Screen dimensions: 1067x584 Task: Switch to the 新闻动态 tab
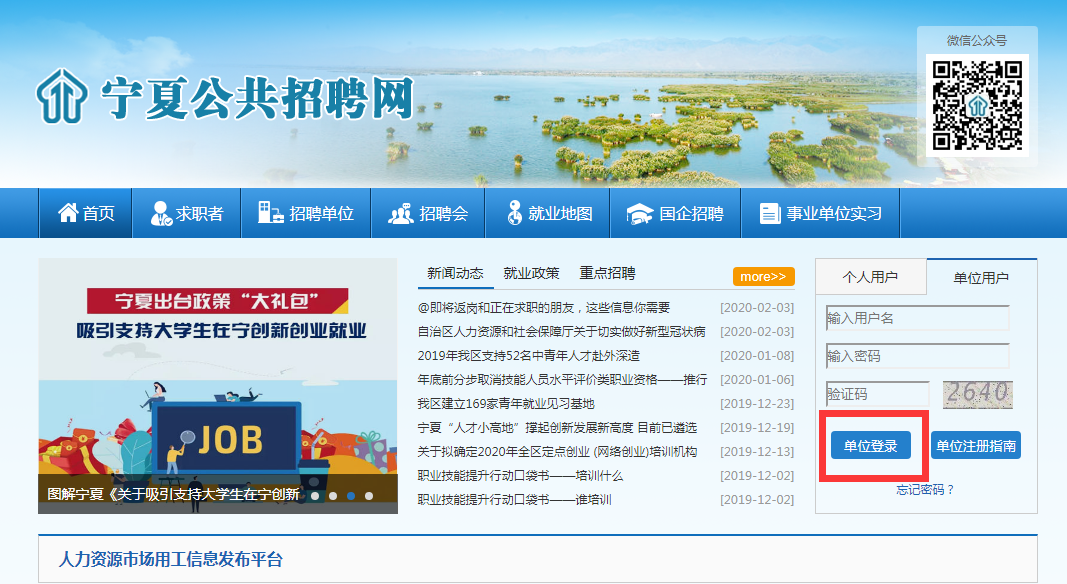point(455,274)
